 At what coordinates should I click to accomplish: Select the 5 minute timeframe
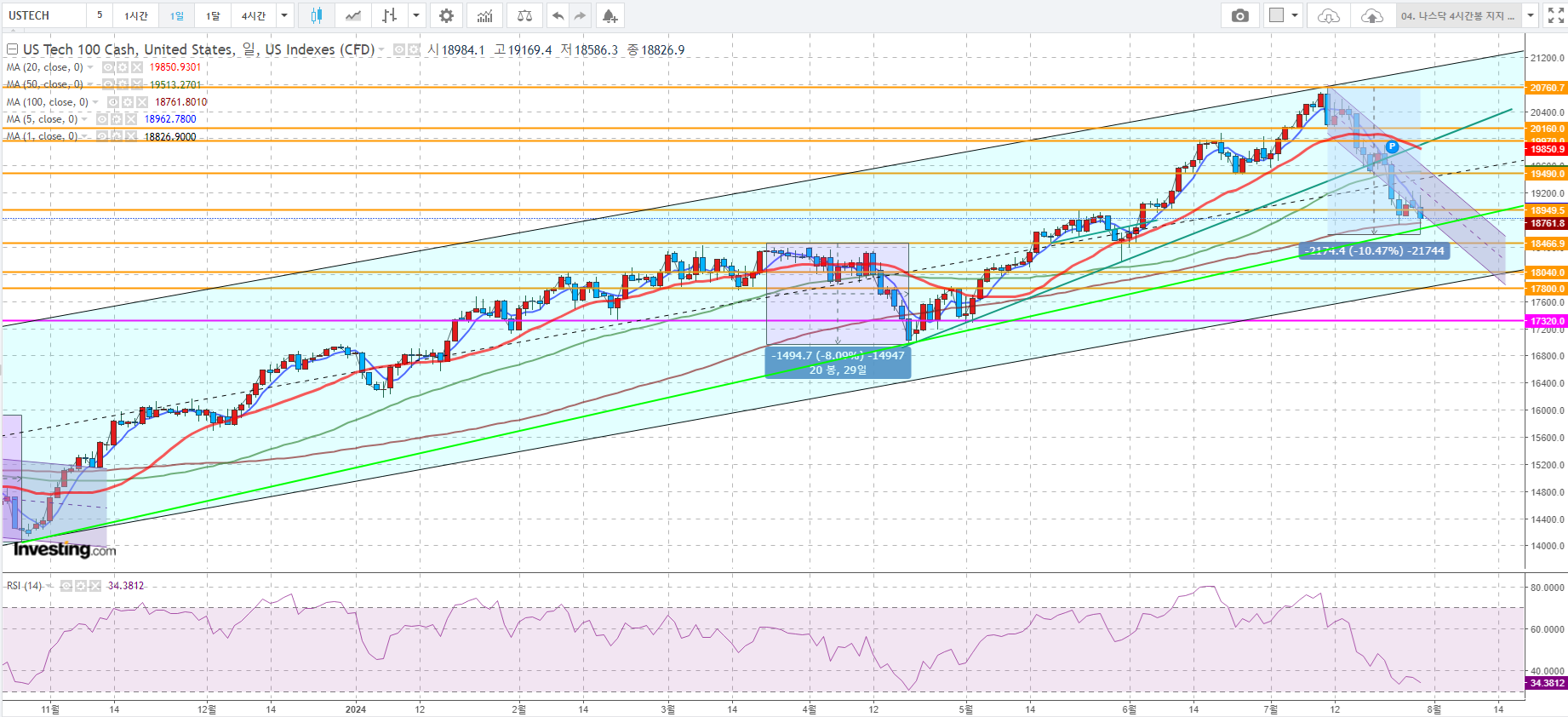pos(100,15)
